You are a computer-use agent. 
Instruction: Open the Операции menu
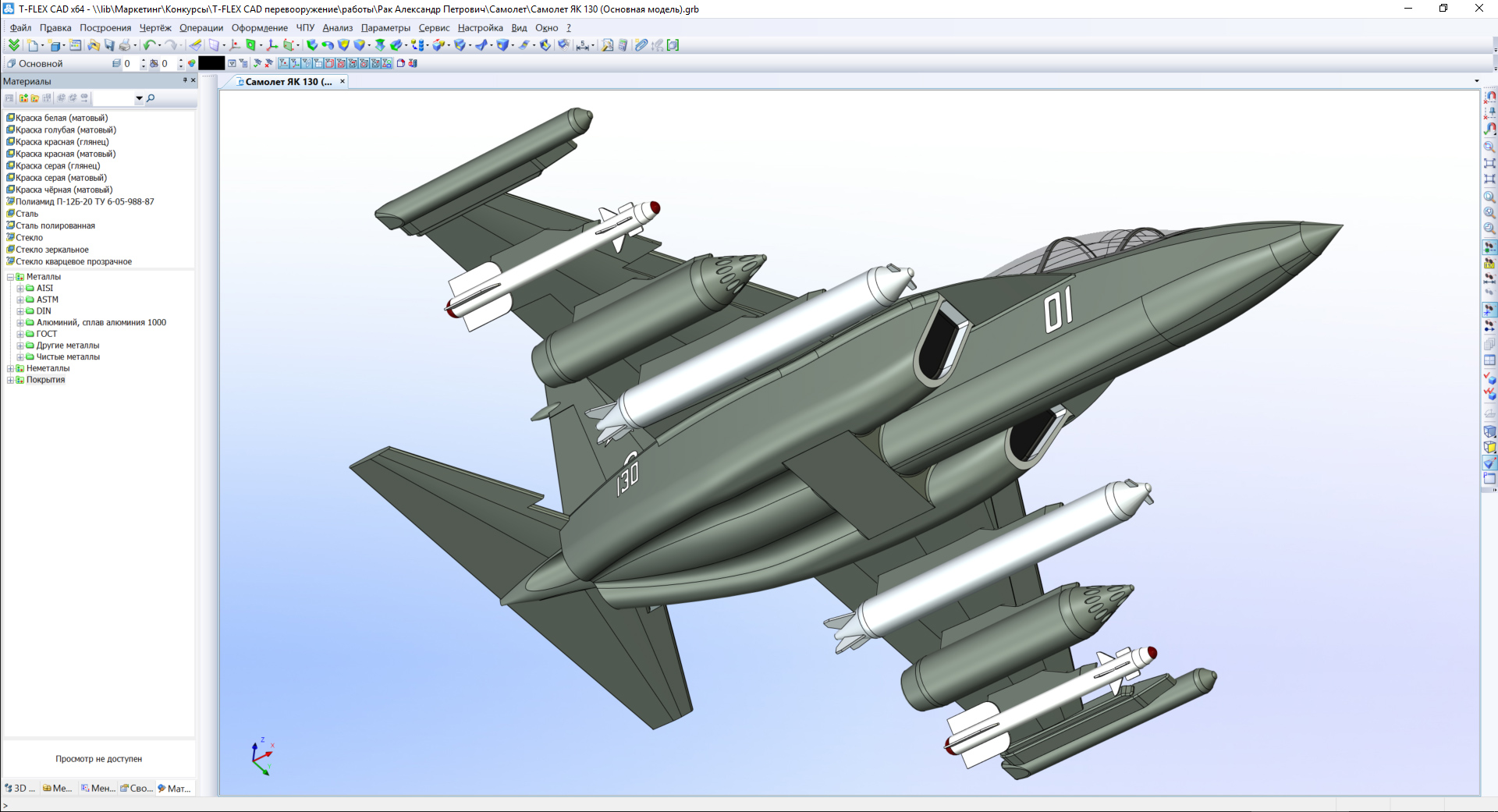click(x=201, y=28)
